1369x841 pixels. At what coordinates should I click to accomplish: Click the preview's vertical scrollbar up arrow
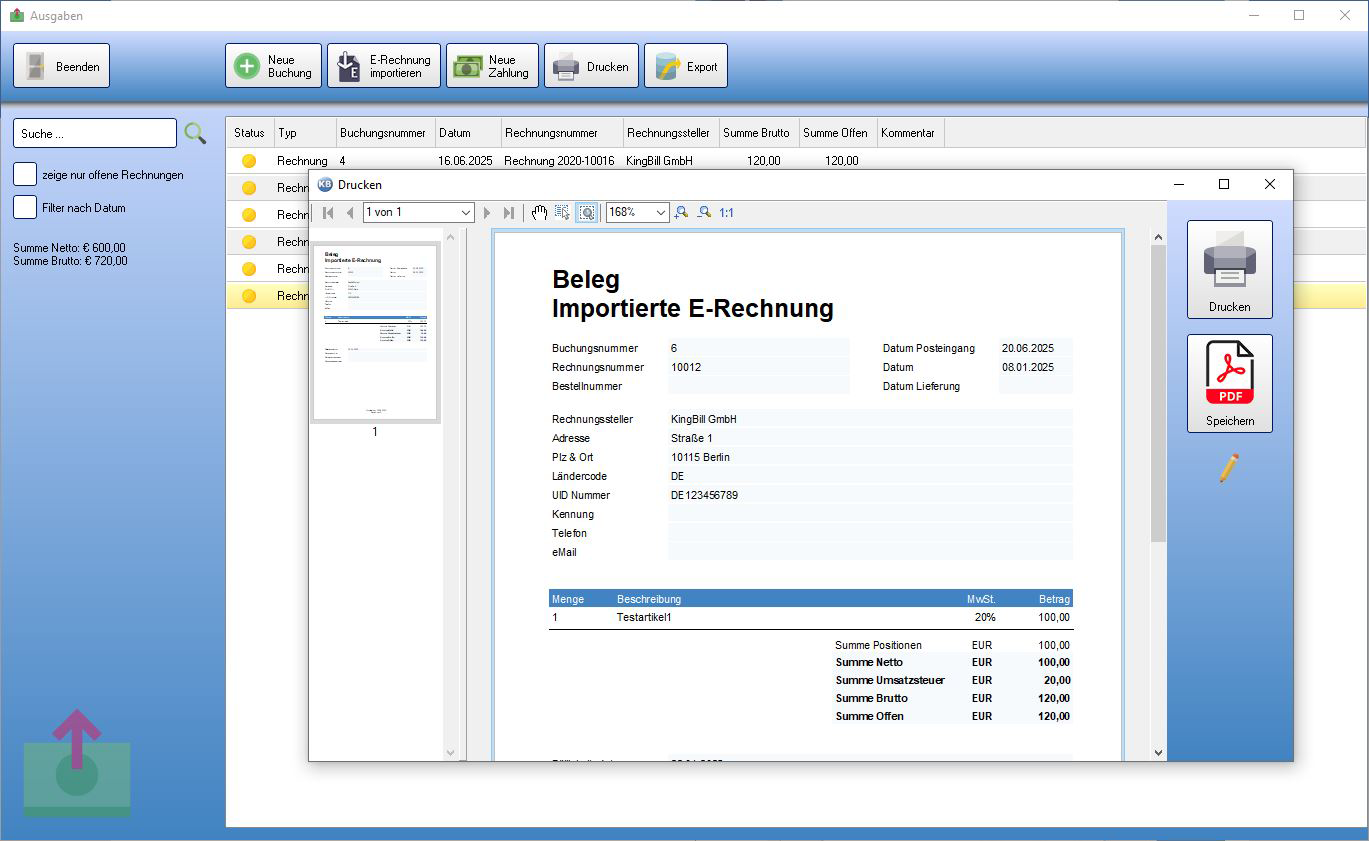[x=1158, y=238]
